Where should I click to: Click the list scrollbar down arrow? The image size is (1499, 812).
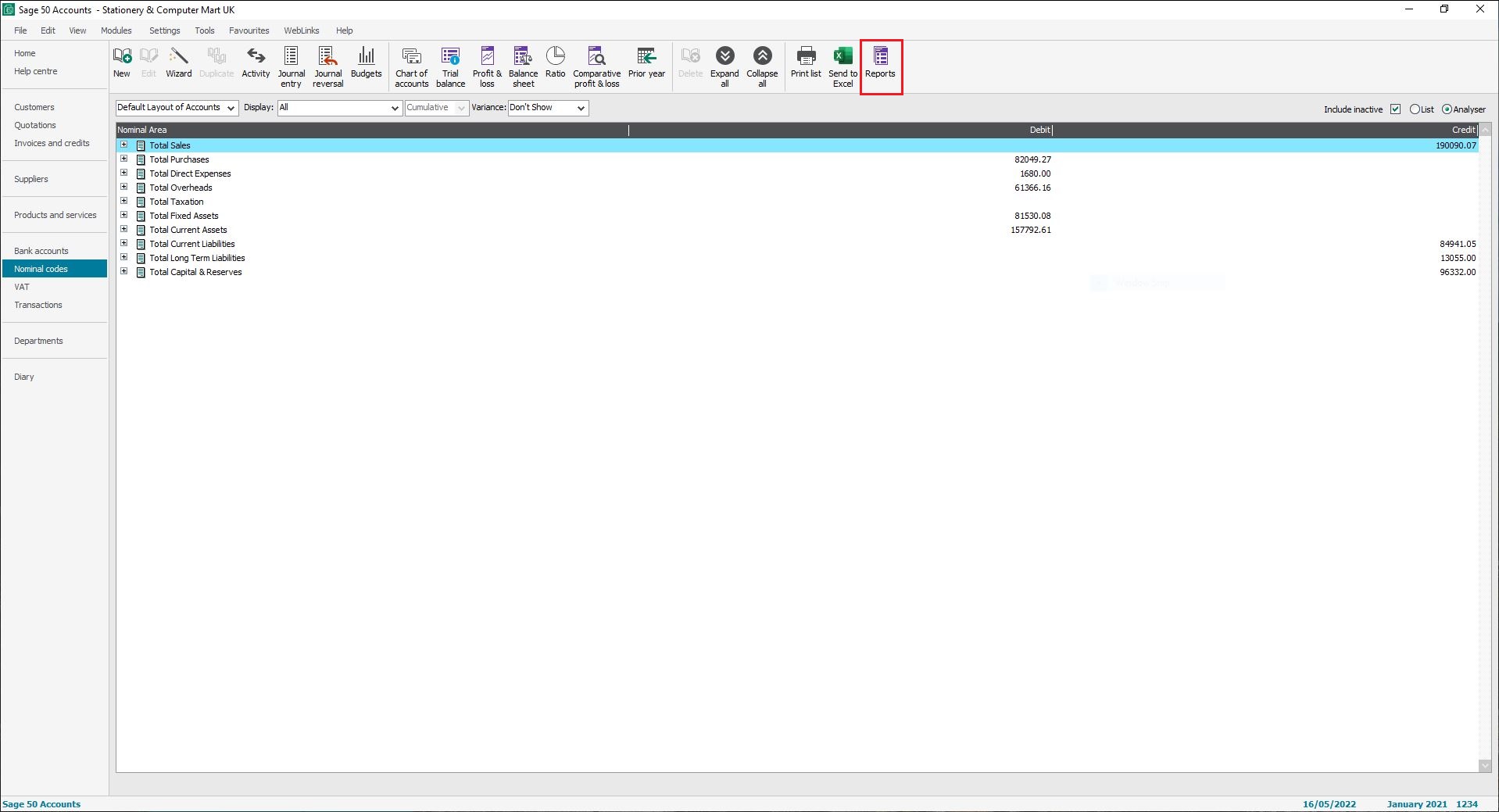[x=1485, y=766]
